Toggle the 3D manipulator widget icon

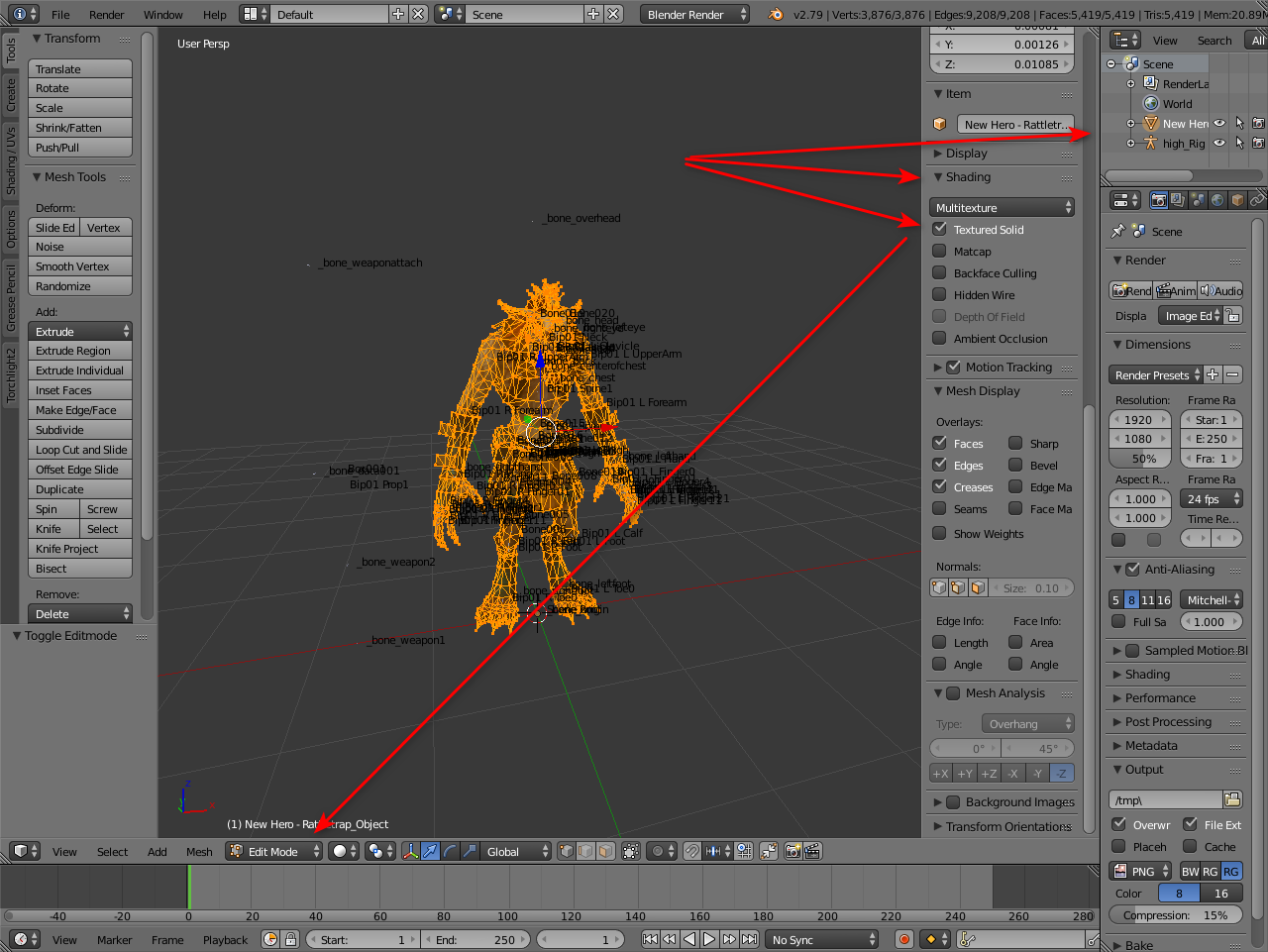tap(409, 851)
